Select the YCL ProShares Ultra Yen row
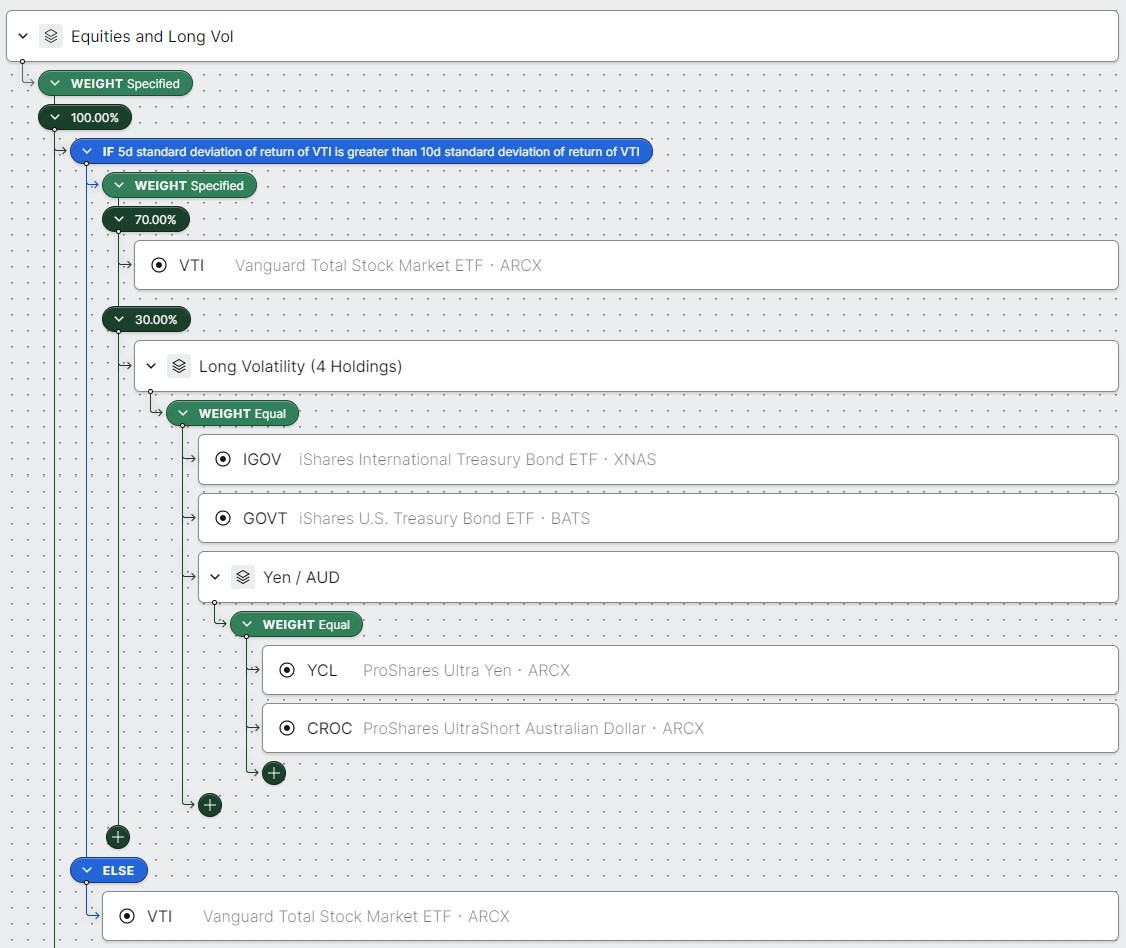Image resolution: width=1126 pixels, height=948 pixels. click(690, 670)
